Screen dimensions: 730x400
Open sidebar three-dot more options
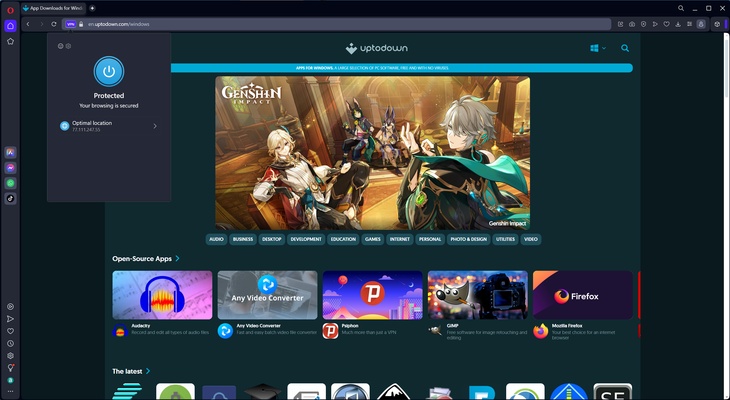pyautogui.click(x=10, y=391)
